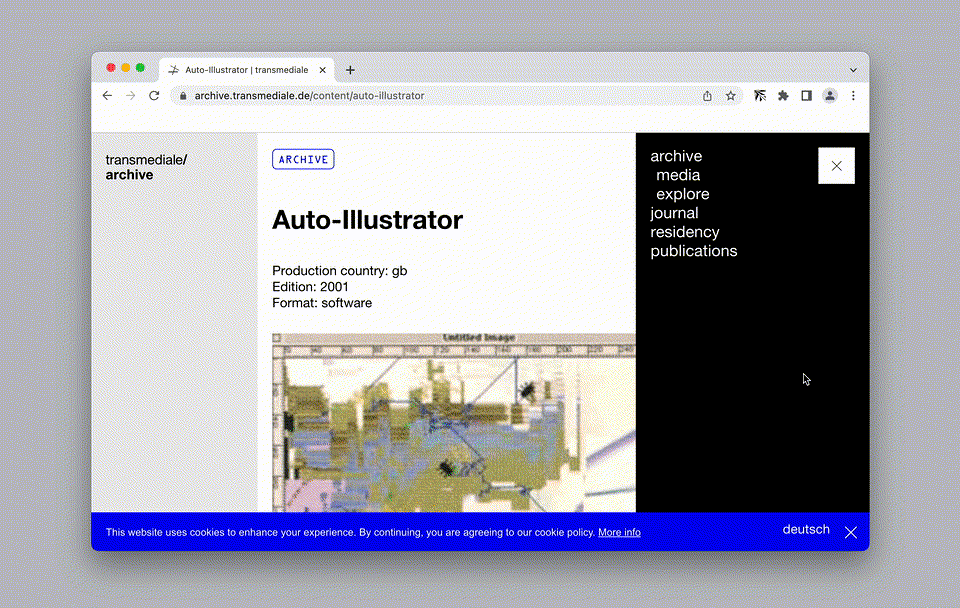Click the browser back arrow
The width and height of the screenshot is (960, 608).
(107, 96)
